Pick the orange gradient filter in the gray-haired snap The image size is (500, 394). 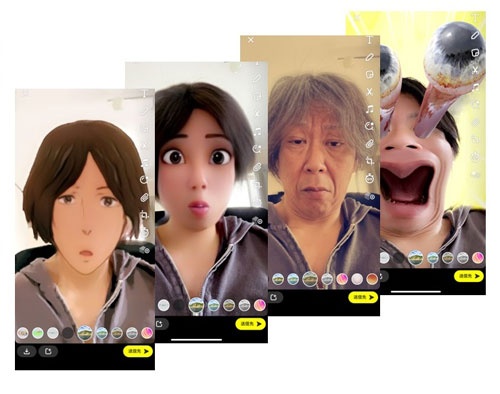pyautogui.click(x=372, y=279)
